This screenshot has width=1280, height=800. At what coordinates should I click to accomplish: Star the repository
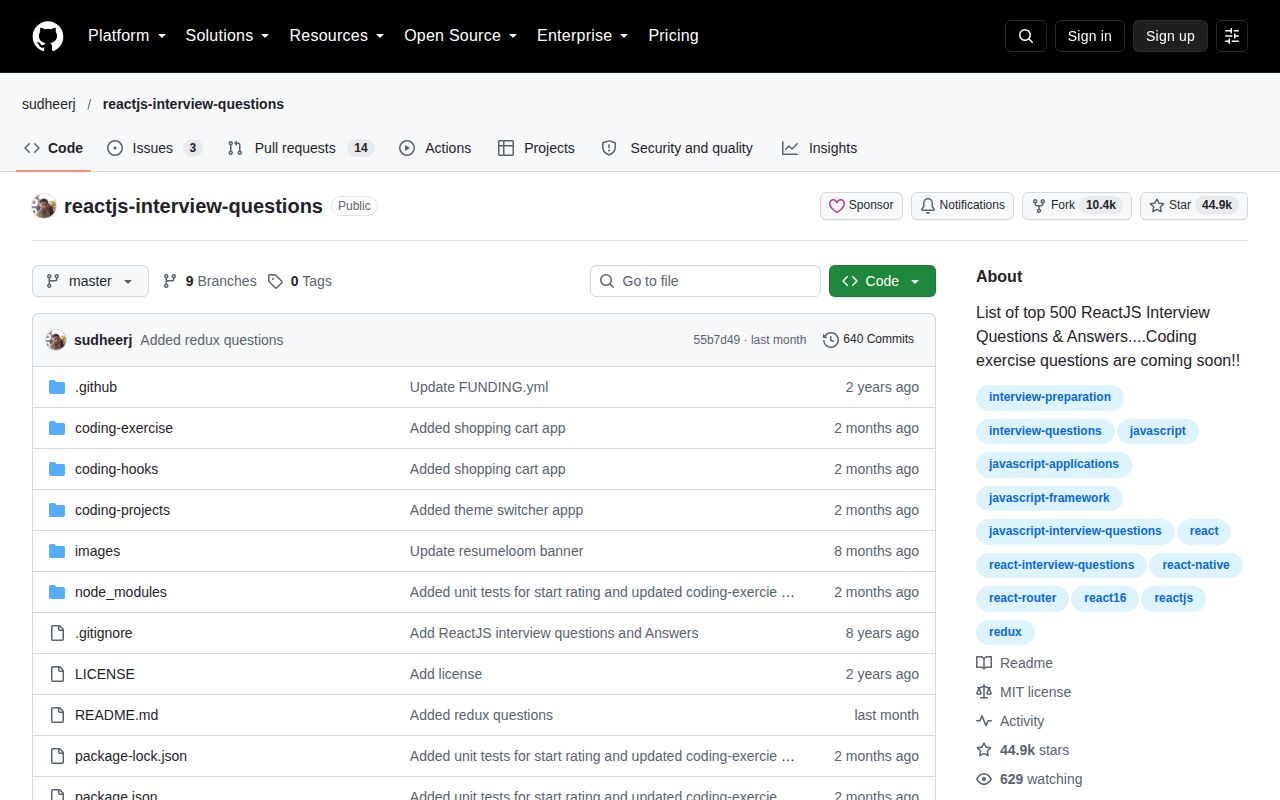(x=1194, y=206)
